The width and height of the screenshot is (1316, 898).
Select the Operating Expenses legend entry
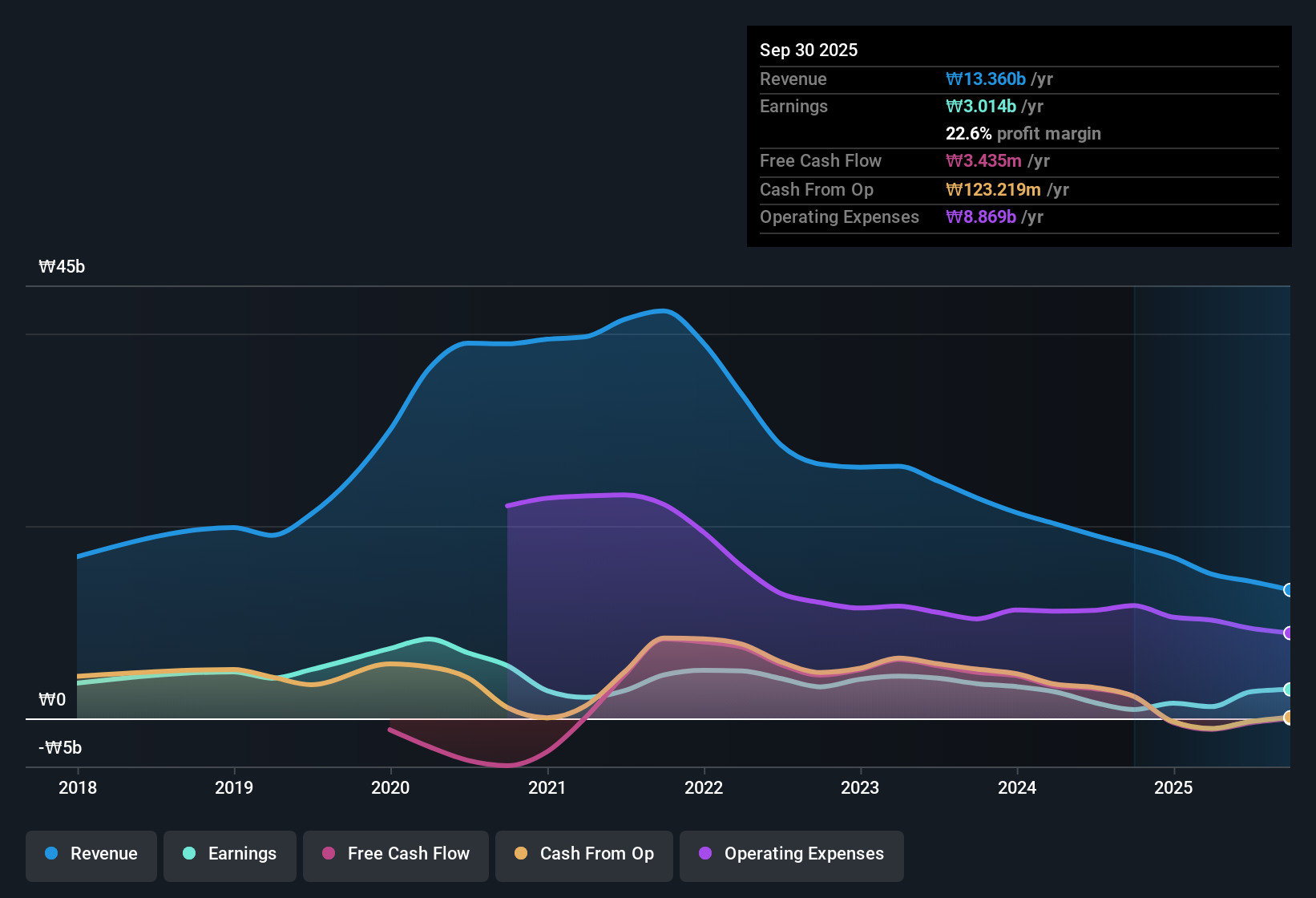pyautogui.click(x=791, y=854)
